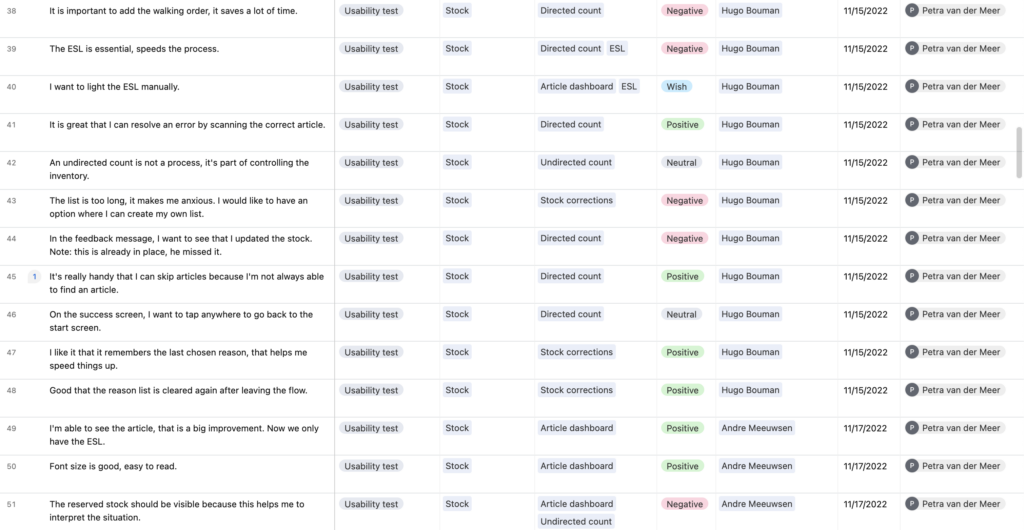Image resolution: width=1024 pixels, height=530 pixels.
Task: Select row number 46
Action: coord(12,315)
